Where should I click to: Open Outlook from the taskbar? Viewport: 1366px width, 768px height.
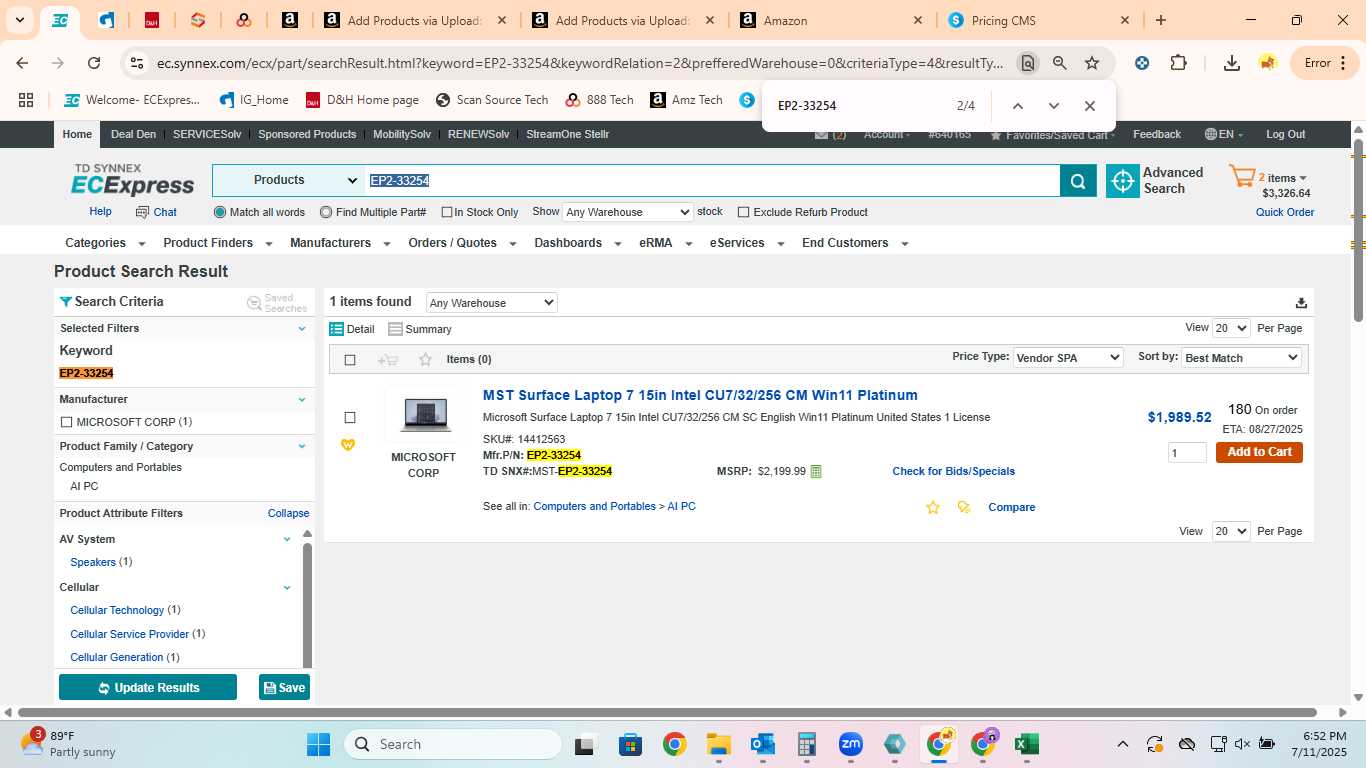763,744
